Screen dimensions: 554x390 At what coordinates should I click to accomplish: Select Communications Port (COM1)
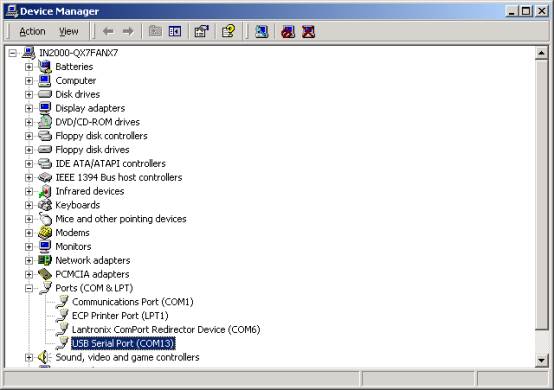click(132, 302)
